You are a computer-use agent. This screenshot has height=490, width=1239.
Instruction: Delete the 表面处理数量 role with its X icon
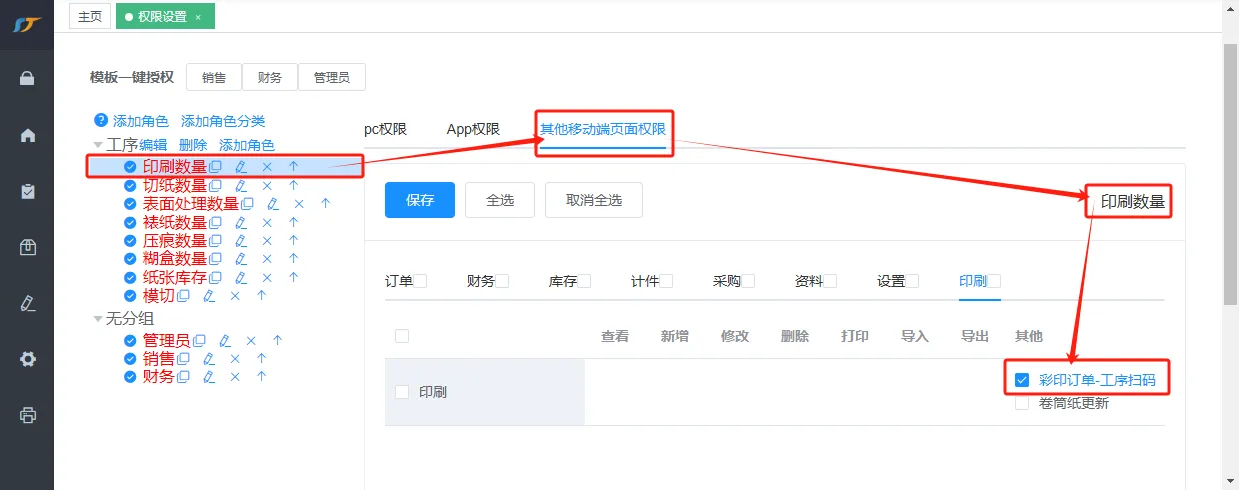[299, 204]
